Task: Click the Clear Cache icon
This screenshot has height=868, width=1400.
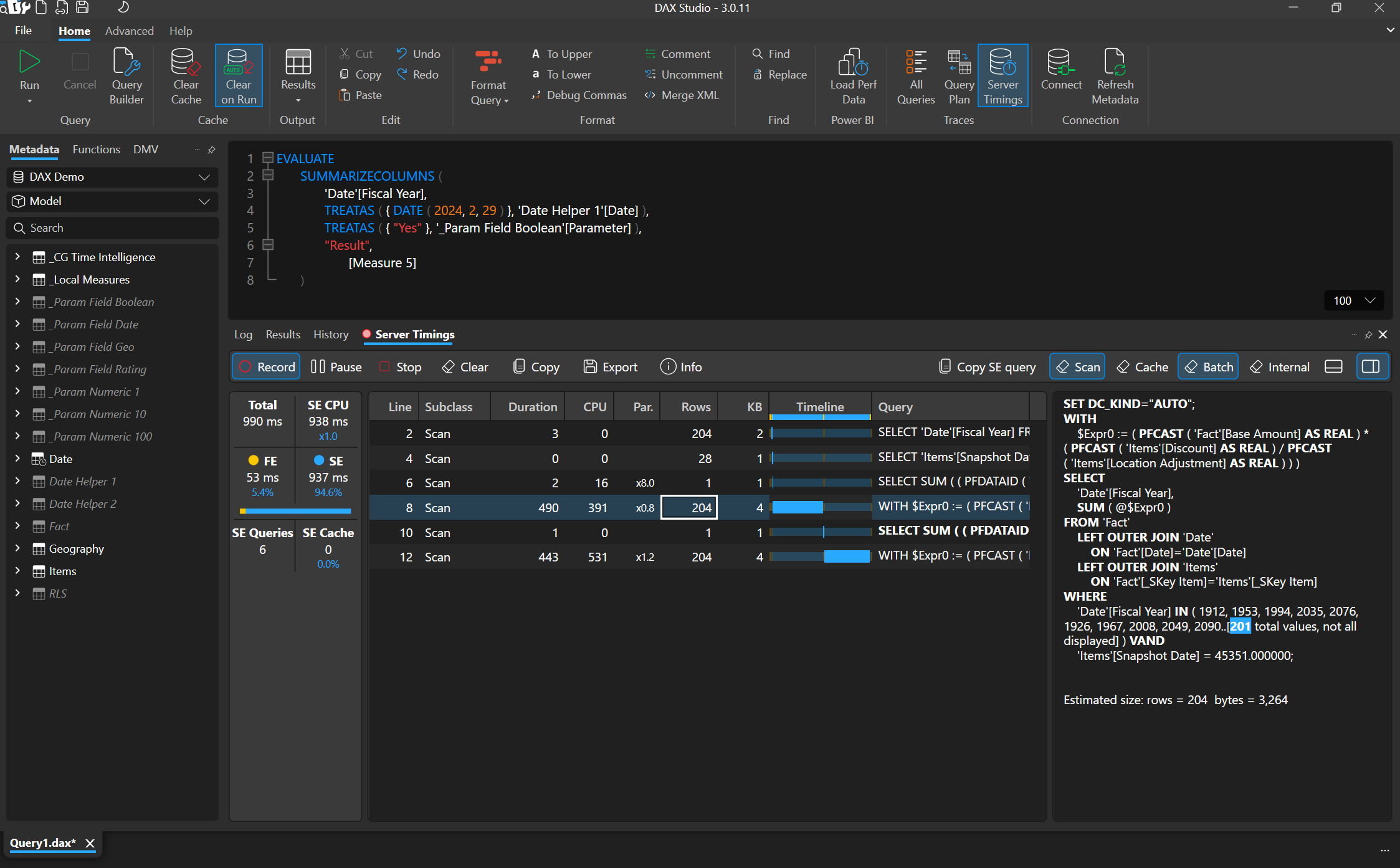Action: (186, 75)
